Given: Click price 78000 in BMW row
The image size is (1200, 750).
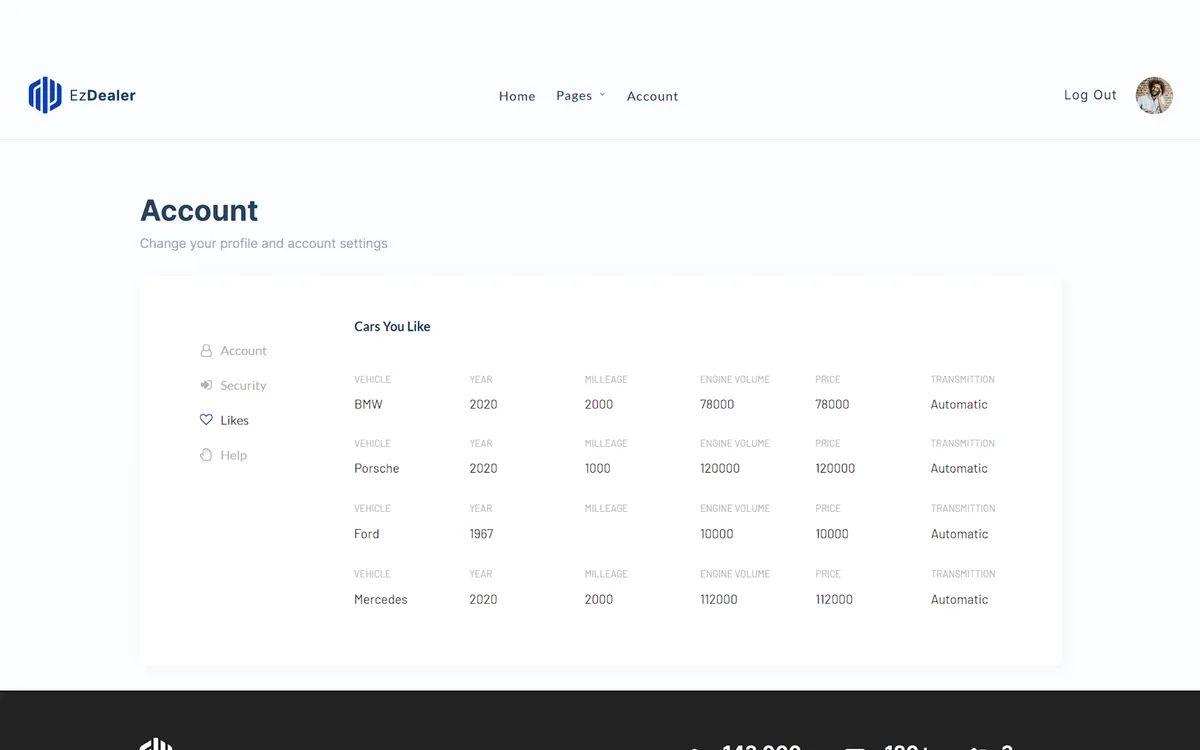Looking at the screenshot, I should tap(832, 405).
